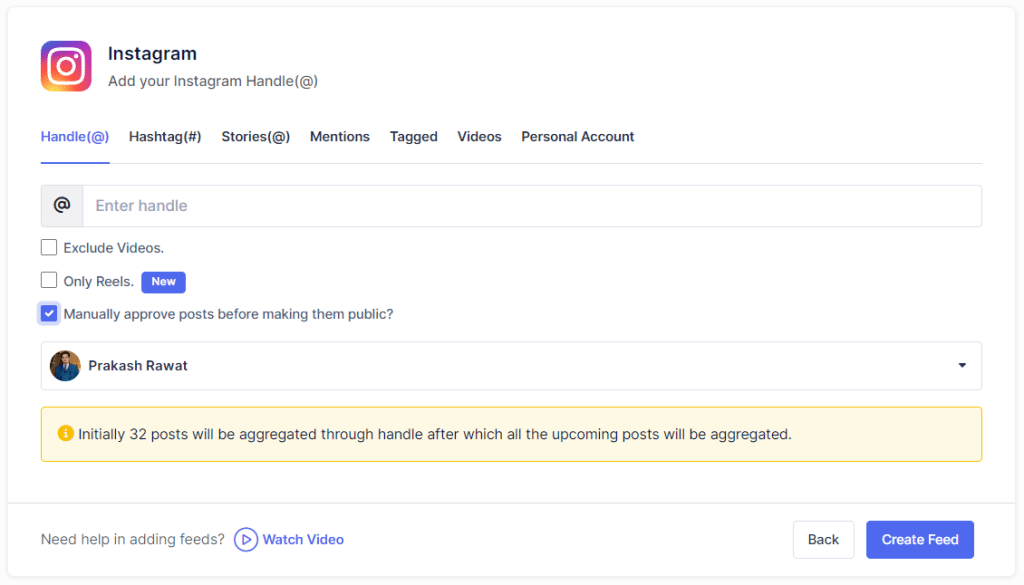1024x585 pixels.
Task: Open the Prakash Rawat account dropdown
Action: coord(510,366)
